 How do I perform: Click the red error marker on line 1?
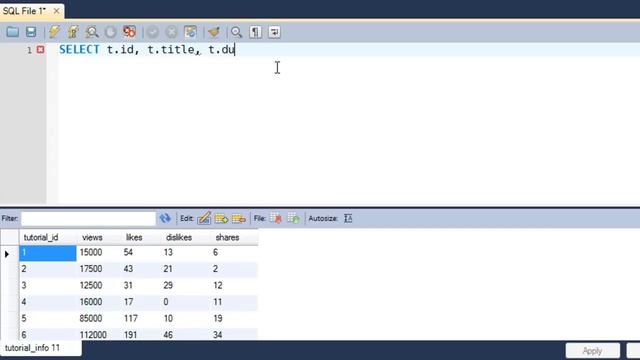(x=40, y=49)
